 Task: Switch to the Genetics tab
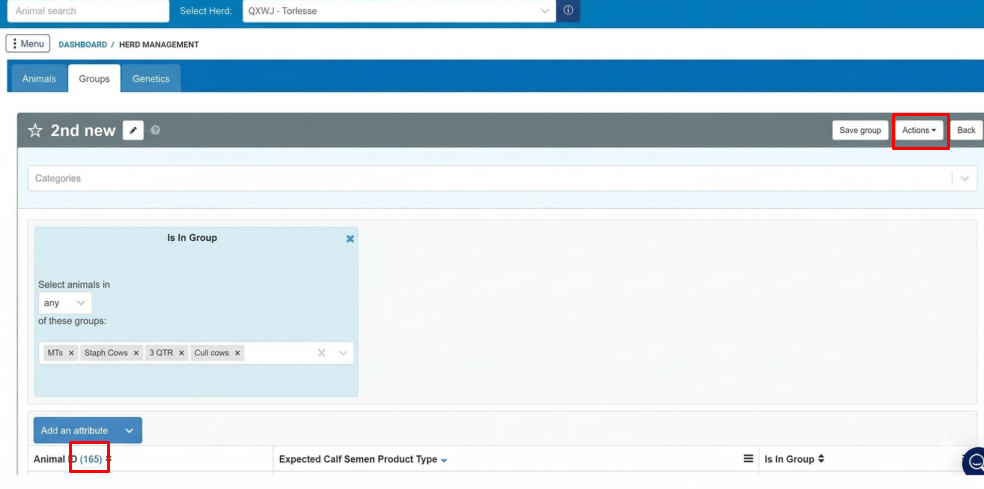point(152,79)
